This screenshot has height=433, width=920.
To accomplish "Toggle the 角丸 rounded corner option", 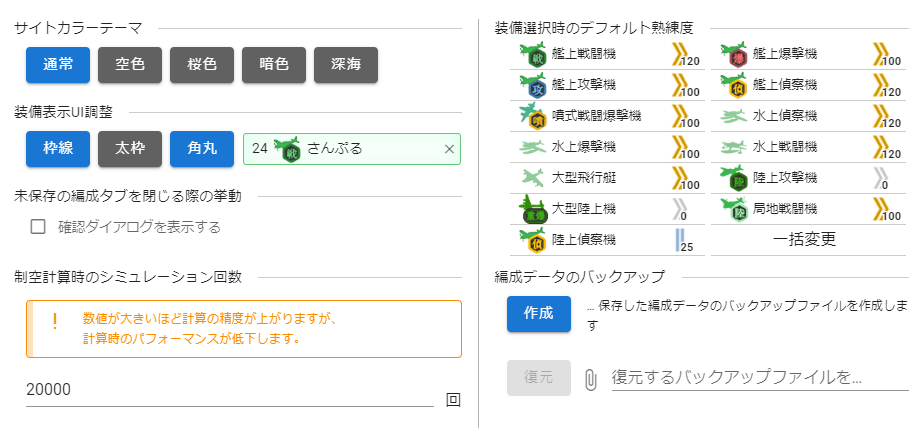I will (x=202, y=148).
